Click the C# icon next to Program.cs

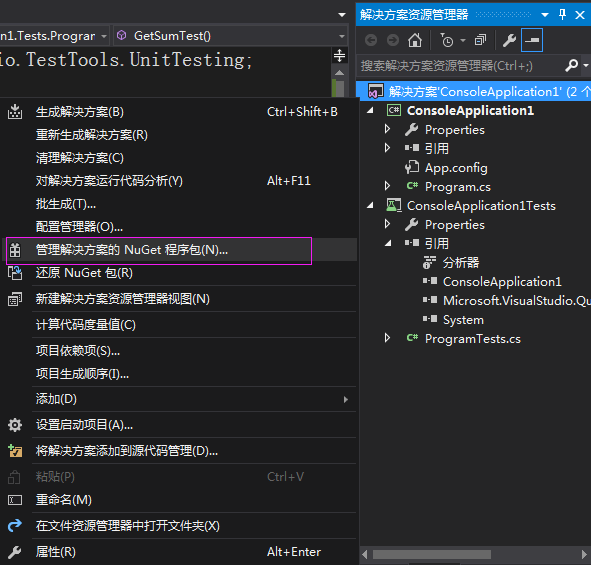pyautogui.click(x=412, y=186)
